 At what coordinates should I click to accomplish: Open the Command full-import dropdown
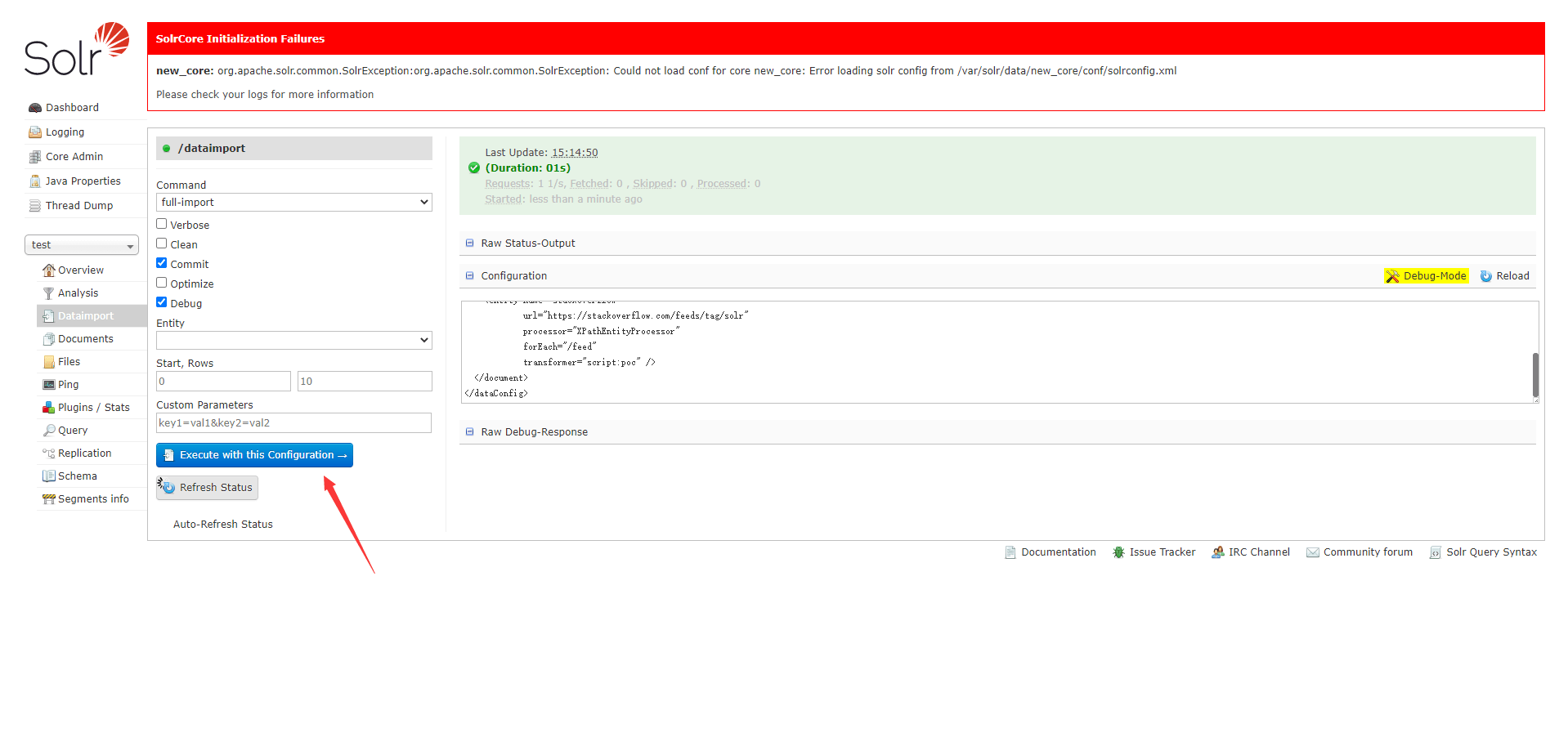pos(293,203)
